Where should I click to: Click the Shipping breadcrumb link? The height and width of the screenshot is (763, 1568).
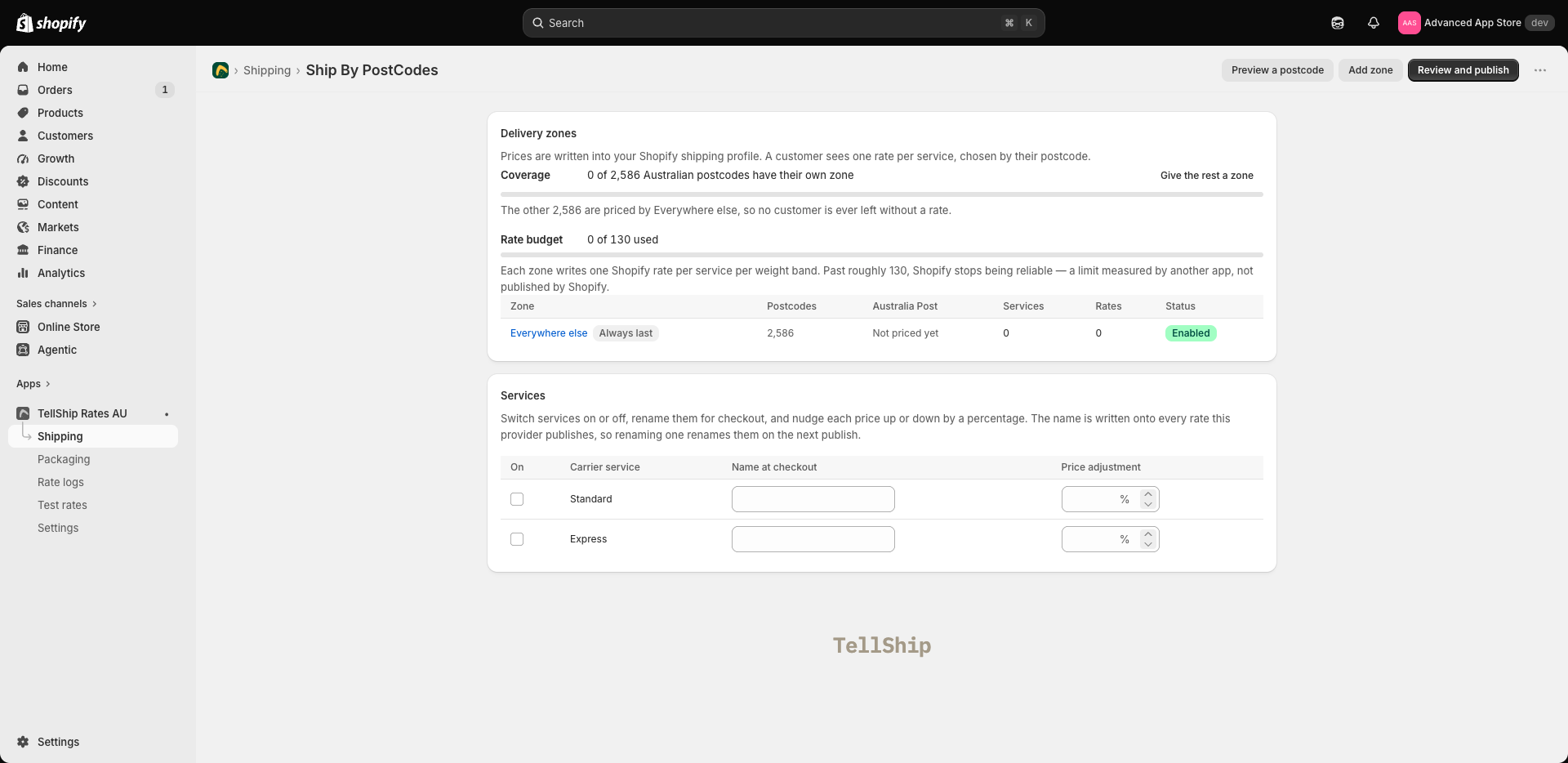click(x=267, y=70)
